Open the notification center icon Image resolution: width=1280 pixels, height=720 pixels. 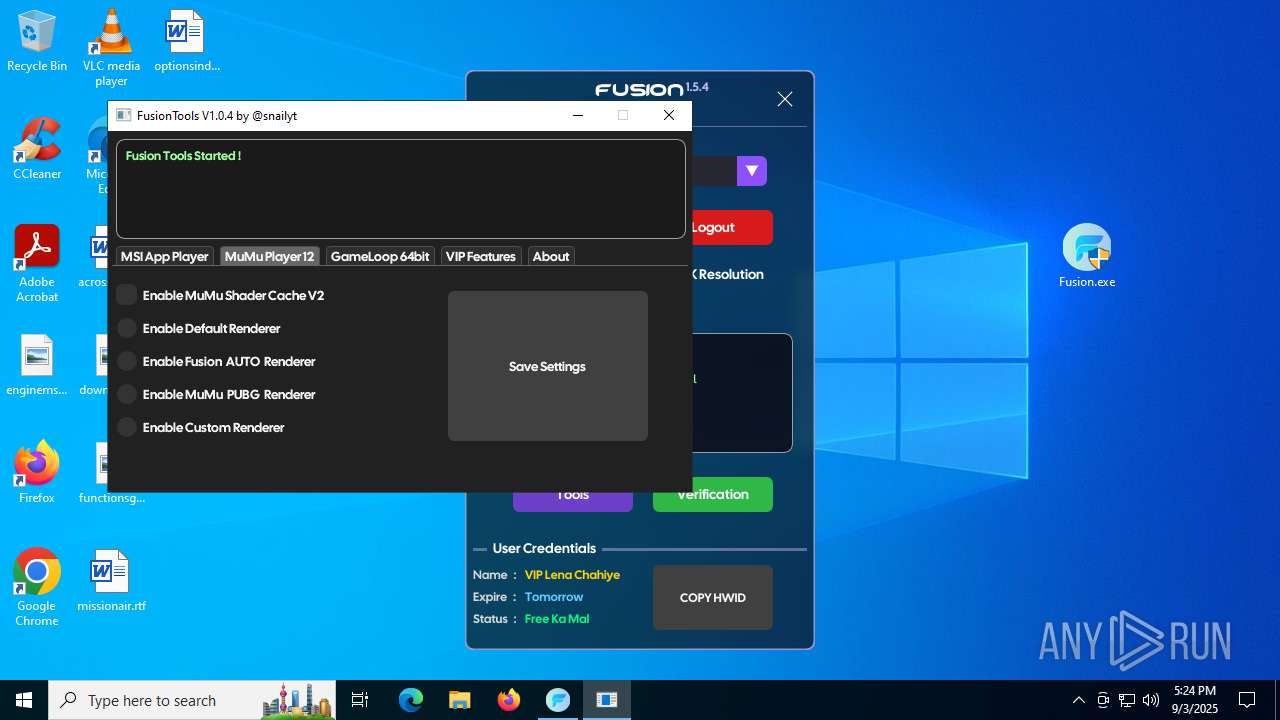tap(1247, 700)
